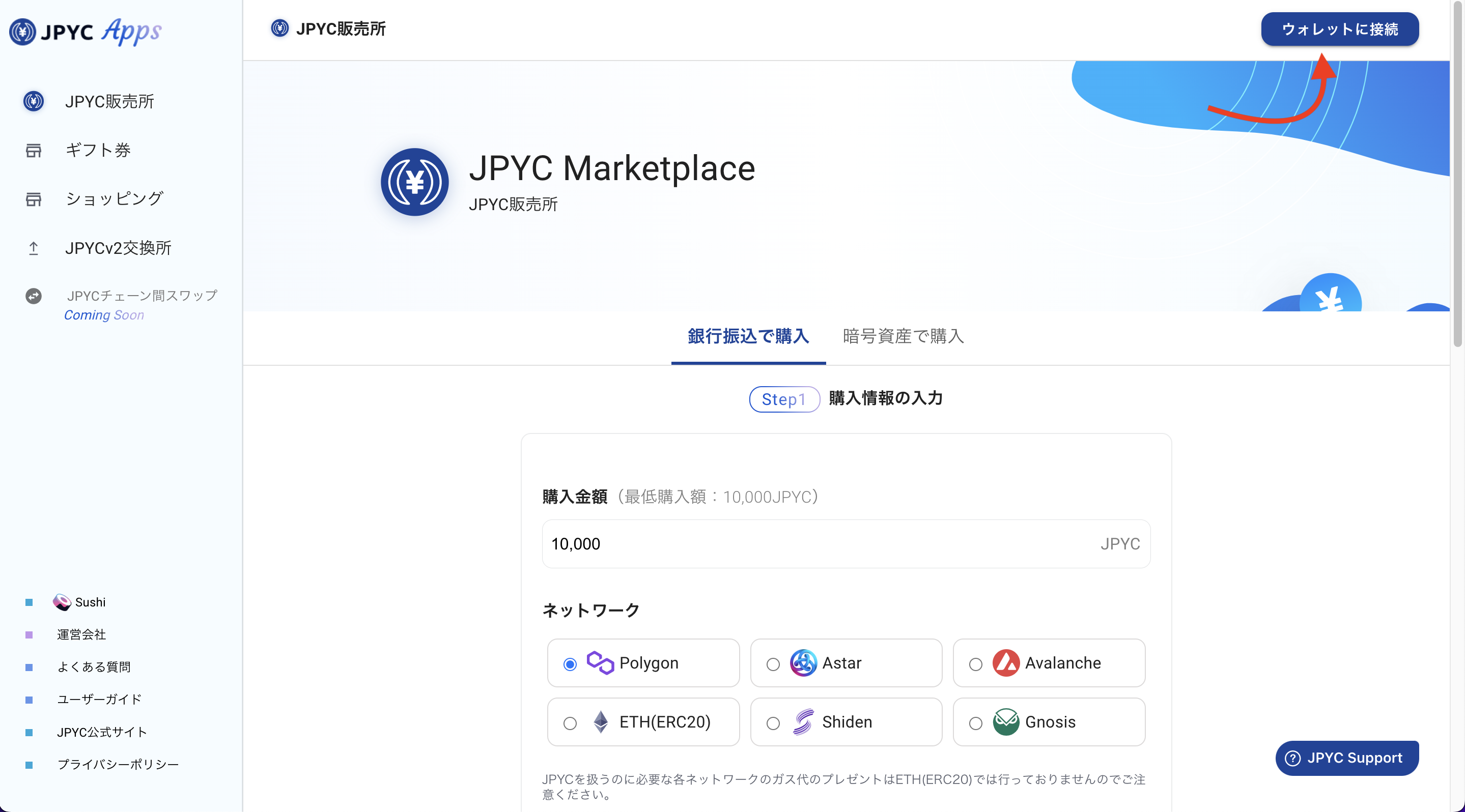Click the header JPYC coin icon

[280, 28]
